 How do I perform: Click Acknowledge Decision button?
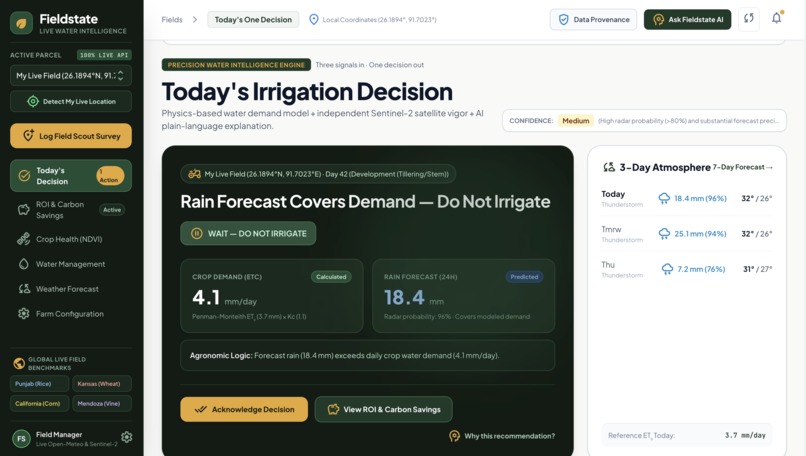244,409
